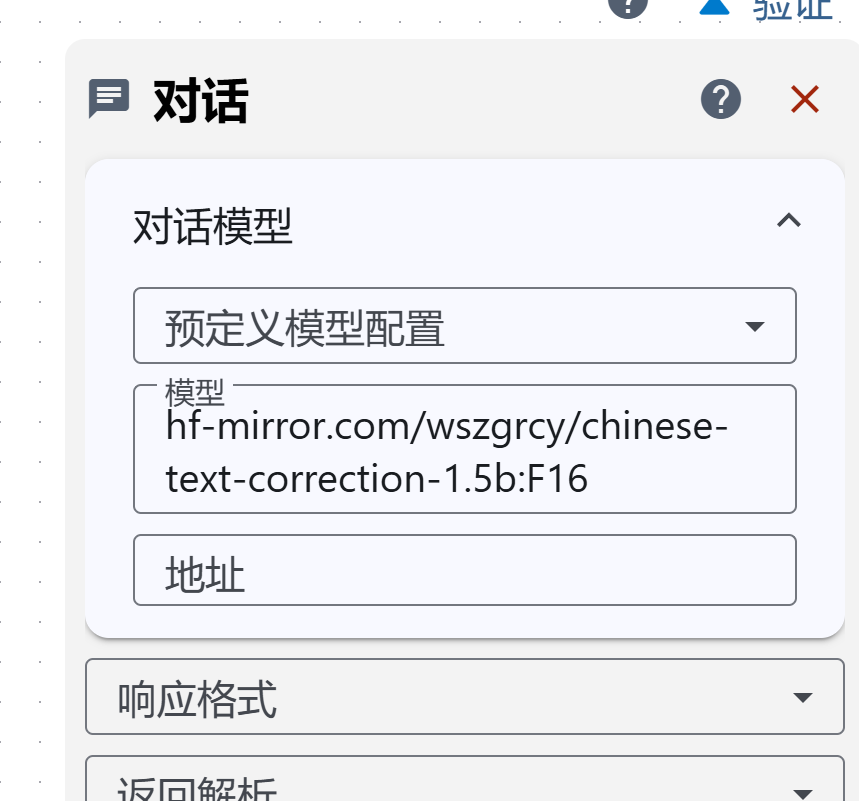Open the 响应格式 dropdown

[x=440, y=698]
